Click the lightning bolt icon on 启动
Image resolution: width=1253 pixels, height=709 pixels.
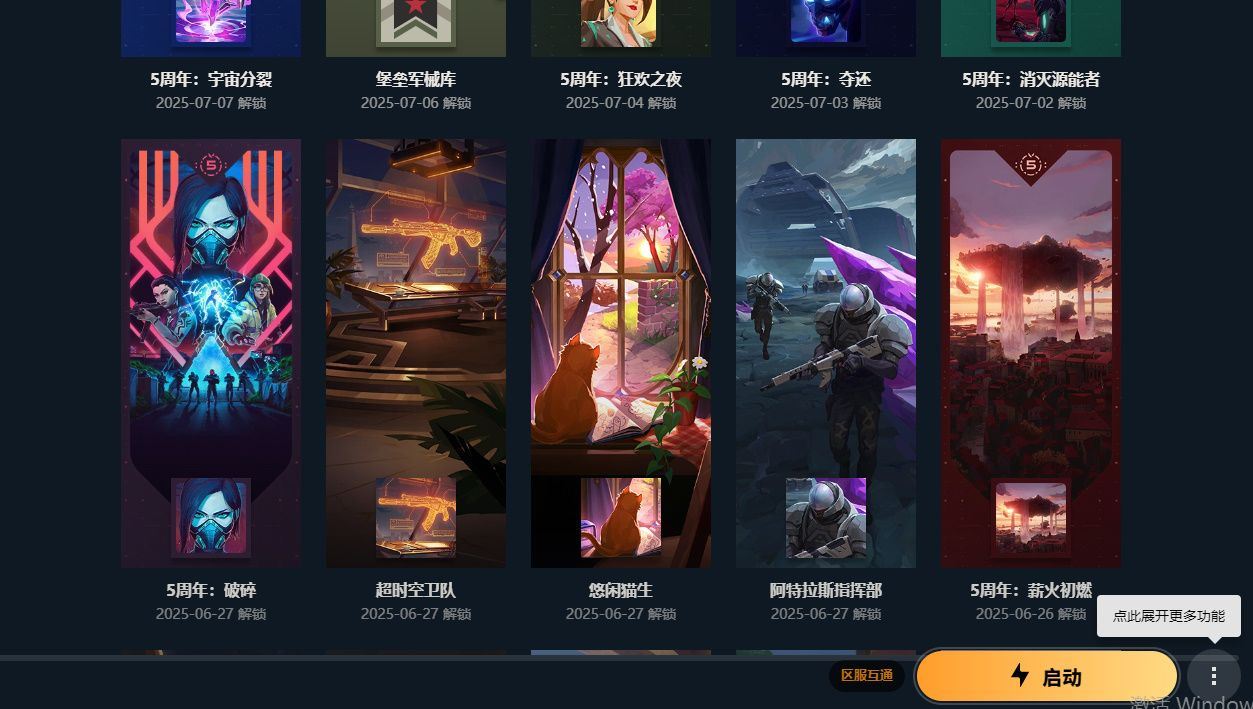pos(1020,675)
